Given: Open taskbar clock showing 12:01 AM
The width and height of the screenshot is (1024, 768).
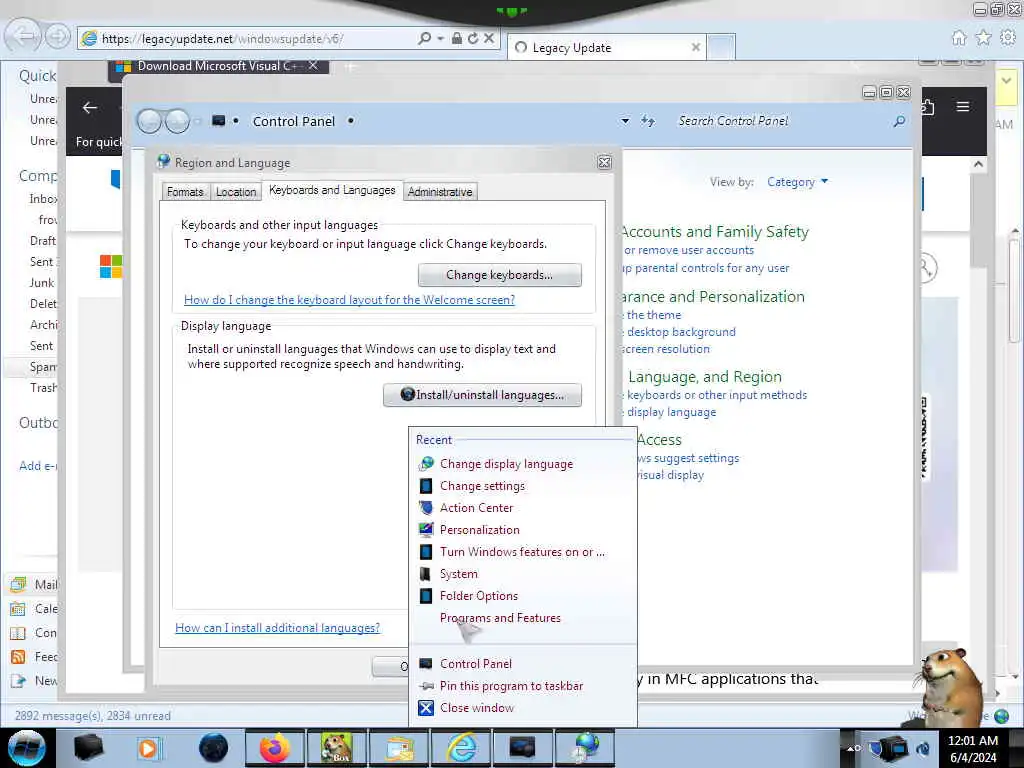Looking at the screenshot, I should tap(972, 748).
